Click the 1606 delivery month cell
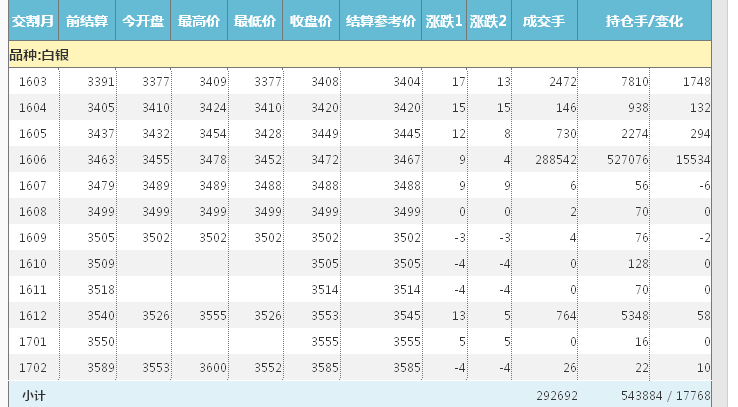The image size is (738, 407). point(33,159)
